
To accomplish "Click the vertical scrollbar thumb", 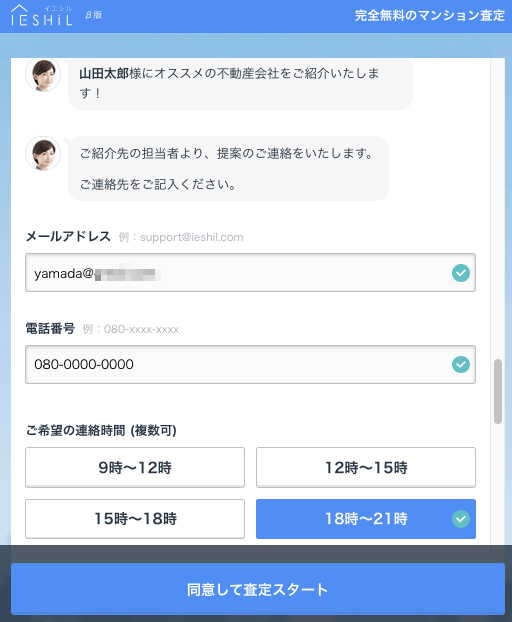I will [498, 392].
